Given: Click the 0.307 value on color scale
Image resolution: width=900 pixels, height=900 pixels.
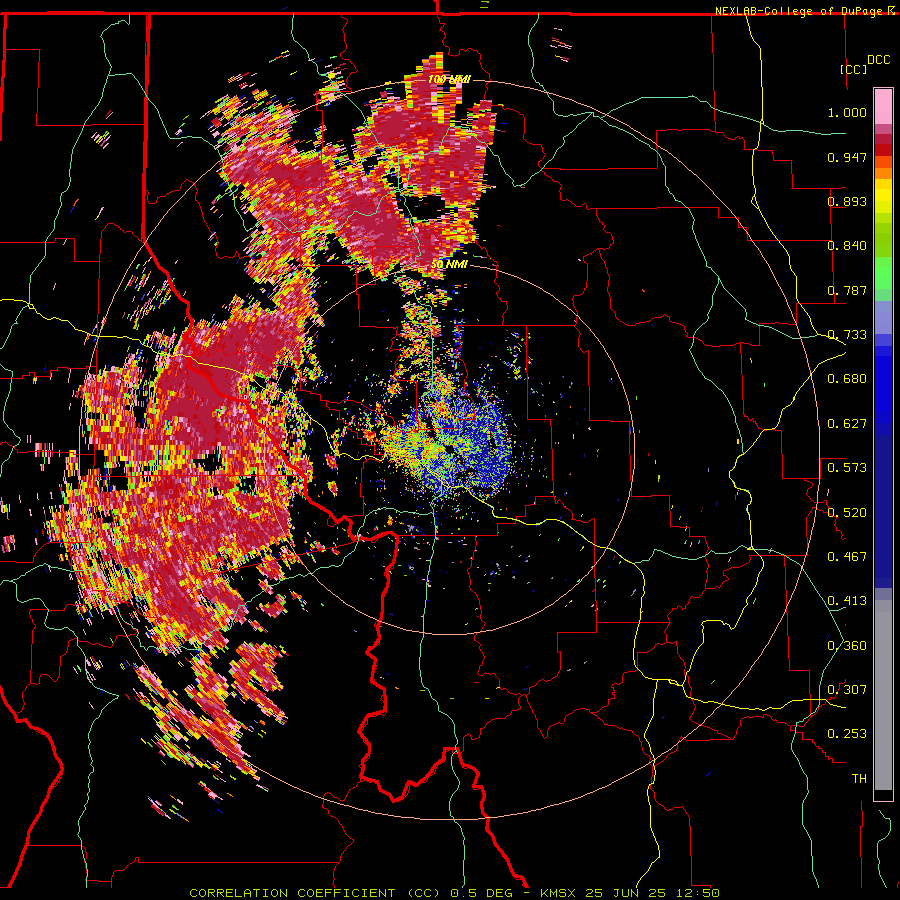Looking at the screenshot, I should click(847, 690).
